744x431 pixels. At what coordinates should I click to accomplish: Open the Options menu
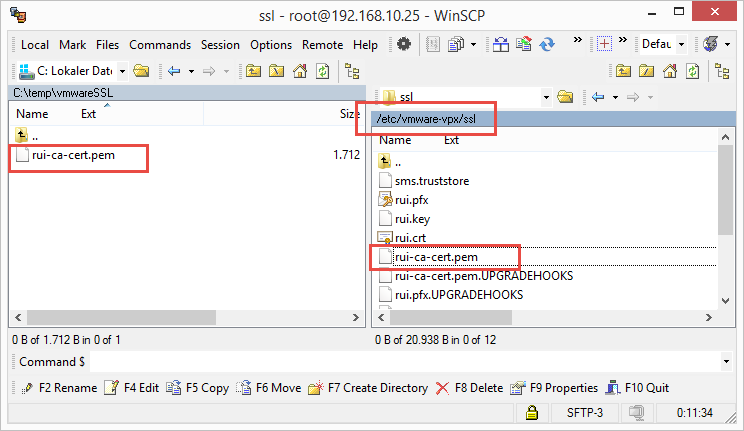pyautogui.click(x=271, y=45)
